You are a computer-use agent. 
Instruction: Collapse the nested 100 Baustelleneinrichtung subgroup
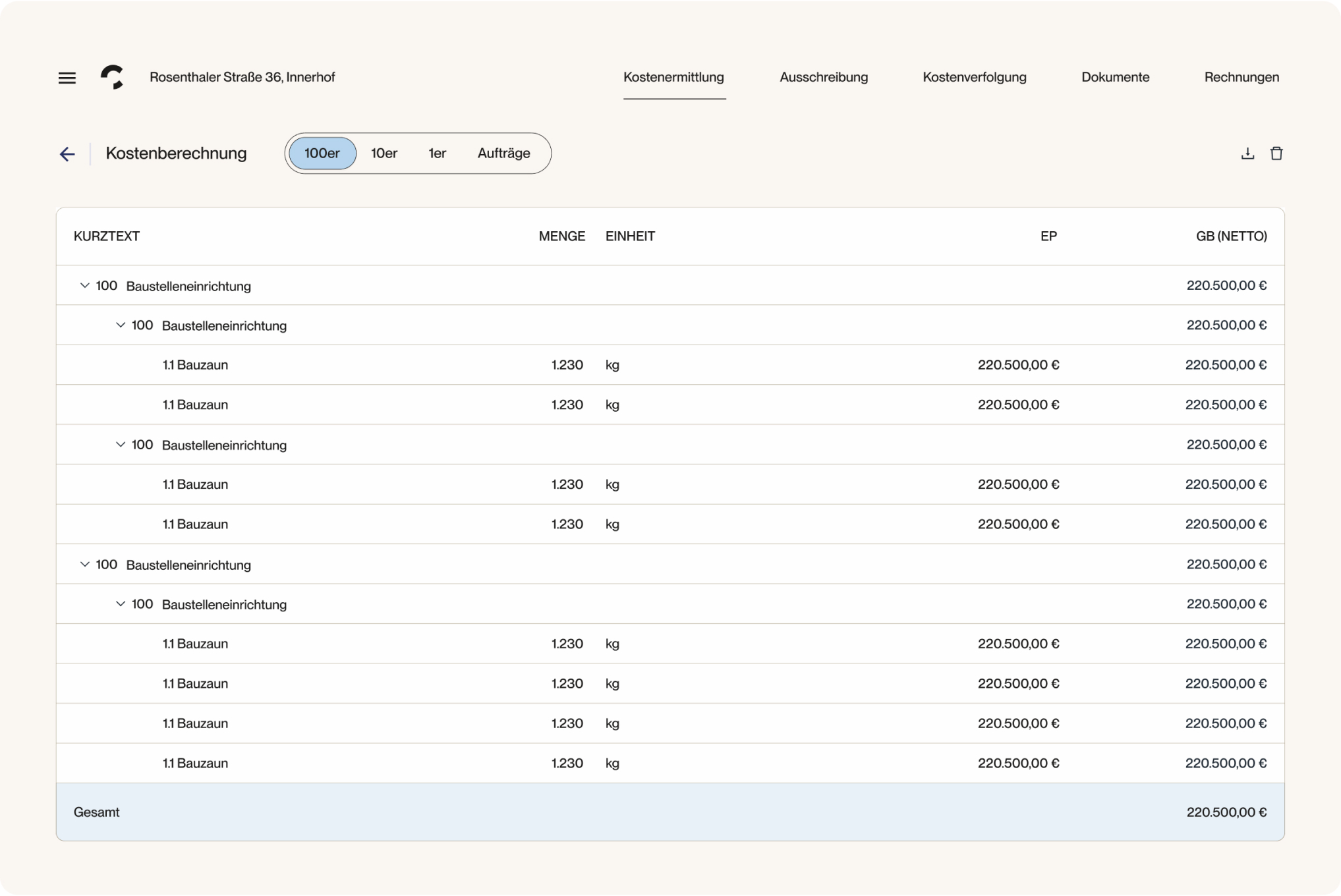coord(120,325)
